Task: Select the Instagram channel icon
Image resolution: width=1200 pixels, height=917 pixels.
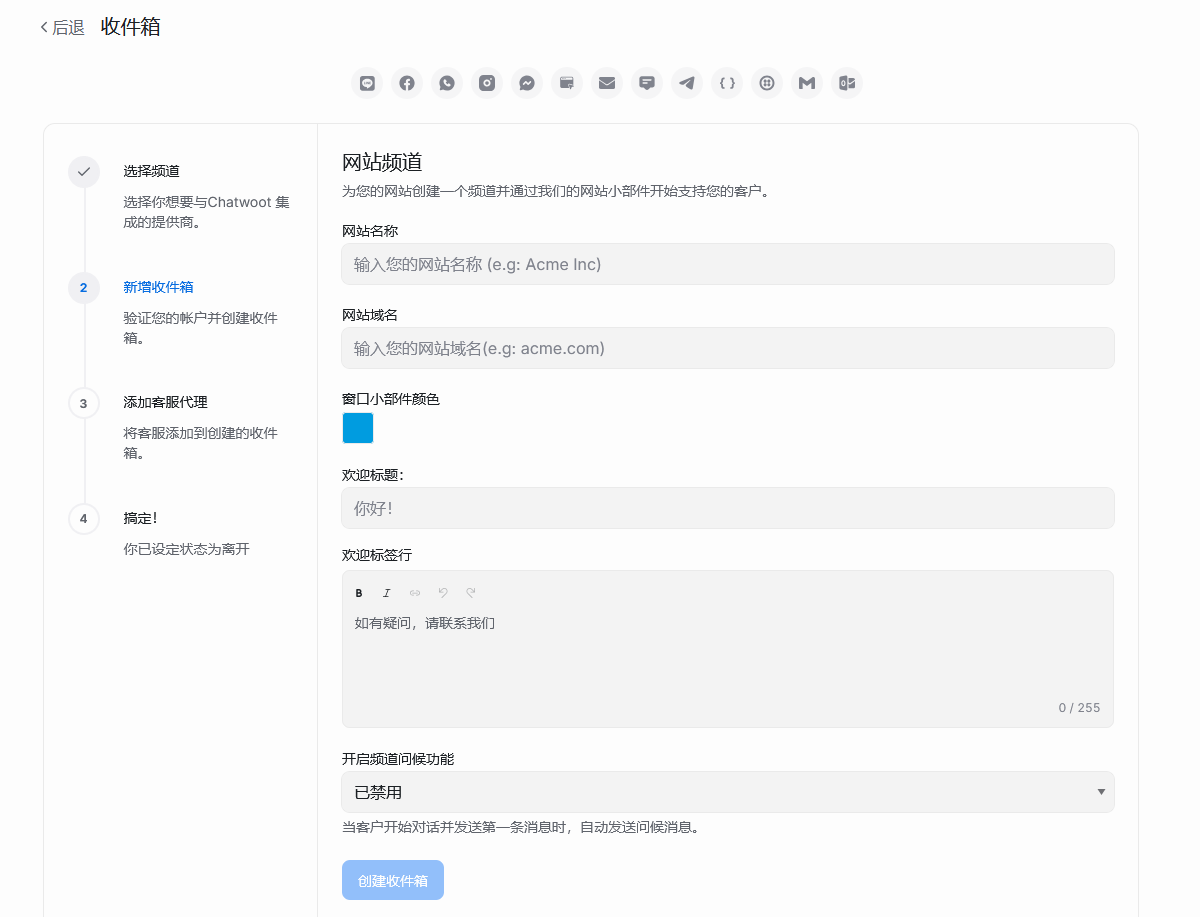Action: pos(487,83)
